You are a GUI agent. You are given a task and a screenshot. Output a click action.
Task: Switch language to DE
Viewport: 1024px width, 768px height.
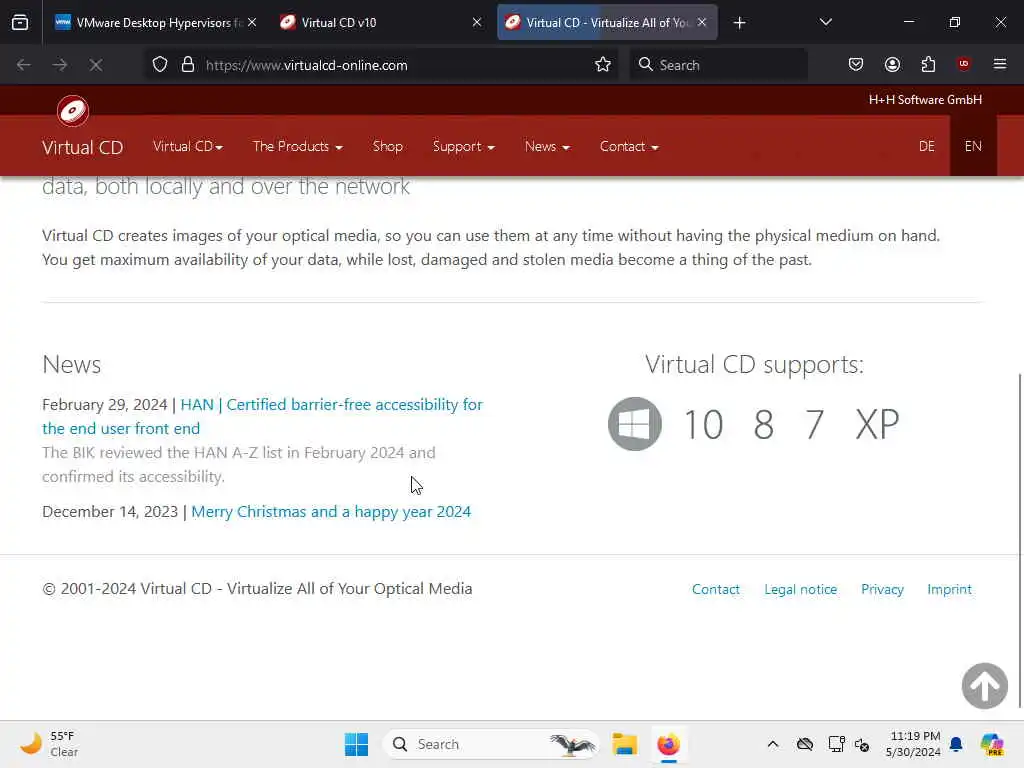[x=927, y=146]
